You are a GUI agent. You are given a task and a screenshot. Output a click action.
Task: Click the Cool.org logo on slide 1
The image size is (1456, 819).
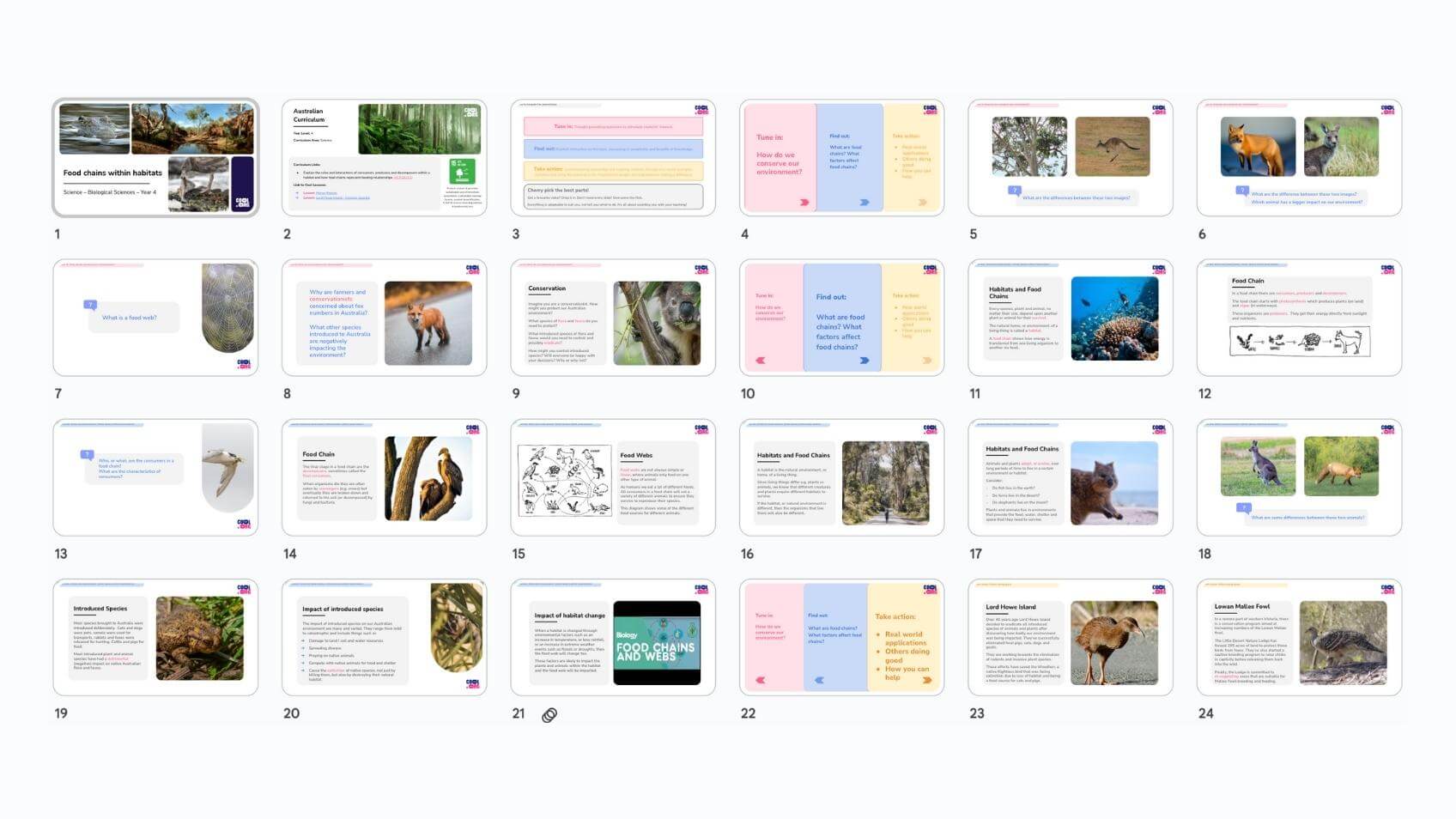(x=242, y=203)
